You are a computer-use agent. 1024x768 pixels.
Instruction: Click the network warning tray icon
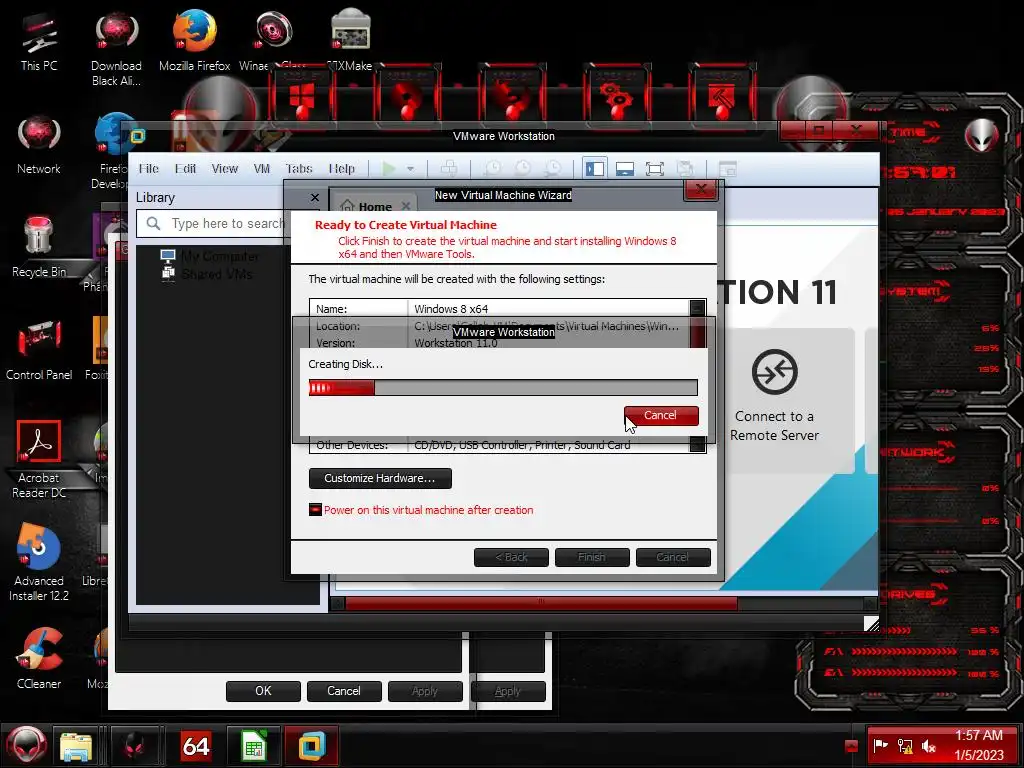[x=904, y=746]
